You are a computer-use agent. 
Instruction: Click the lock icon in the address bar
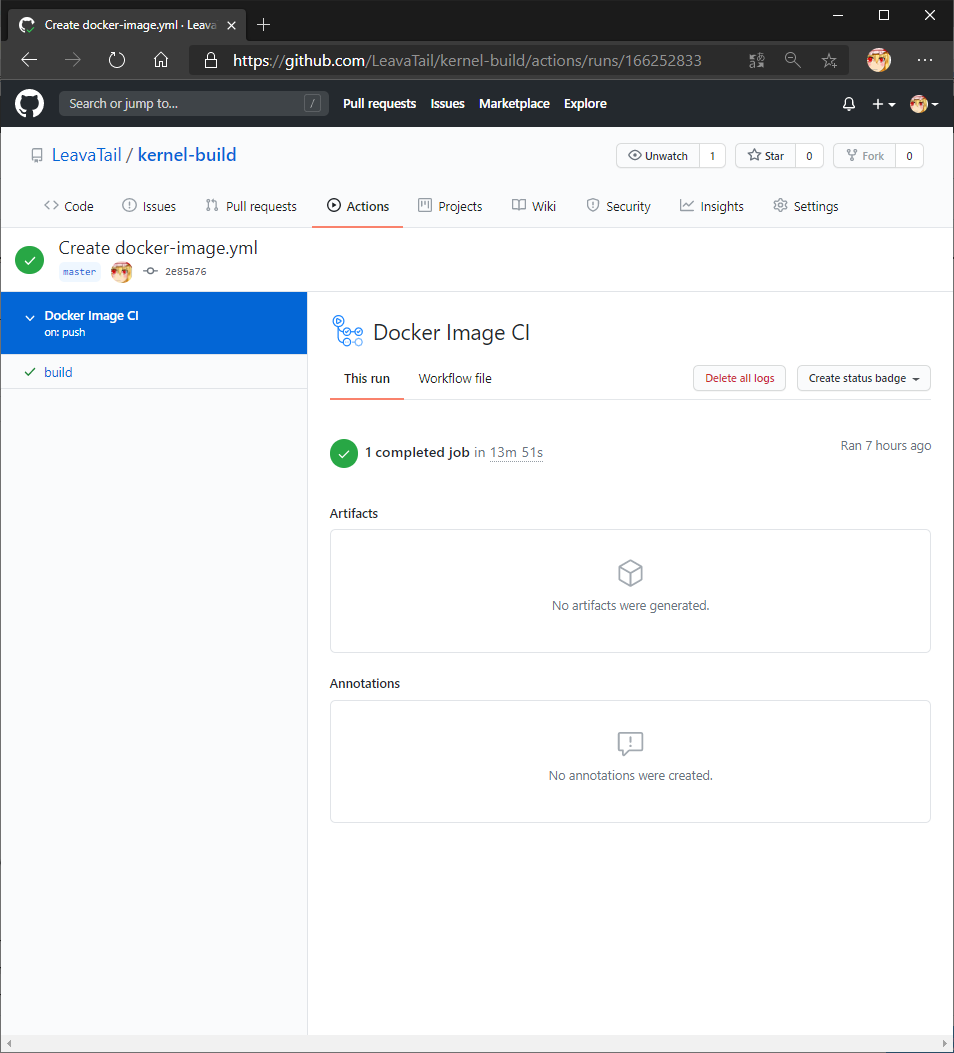[x=211, y=60]
